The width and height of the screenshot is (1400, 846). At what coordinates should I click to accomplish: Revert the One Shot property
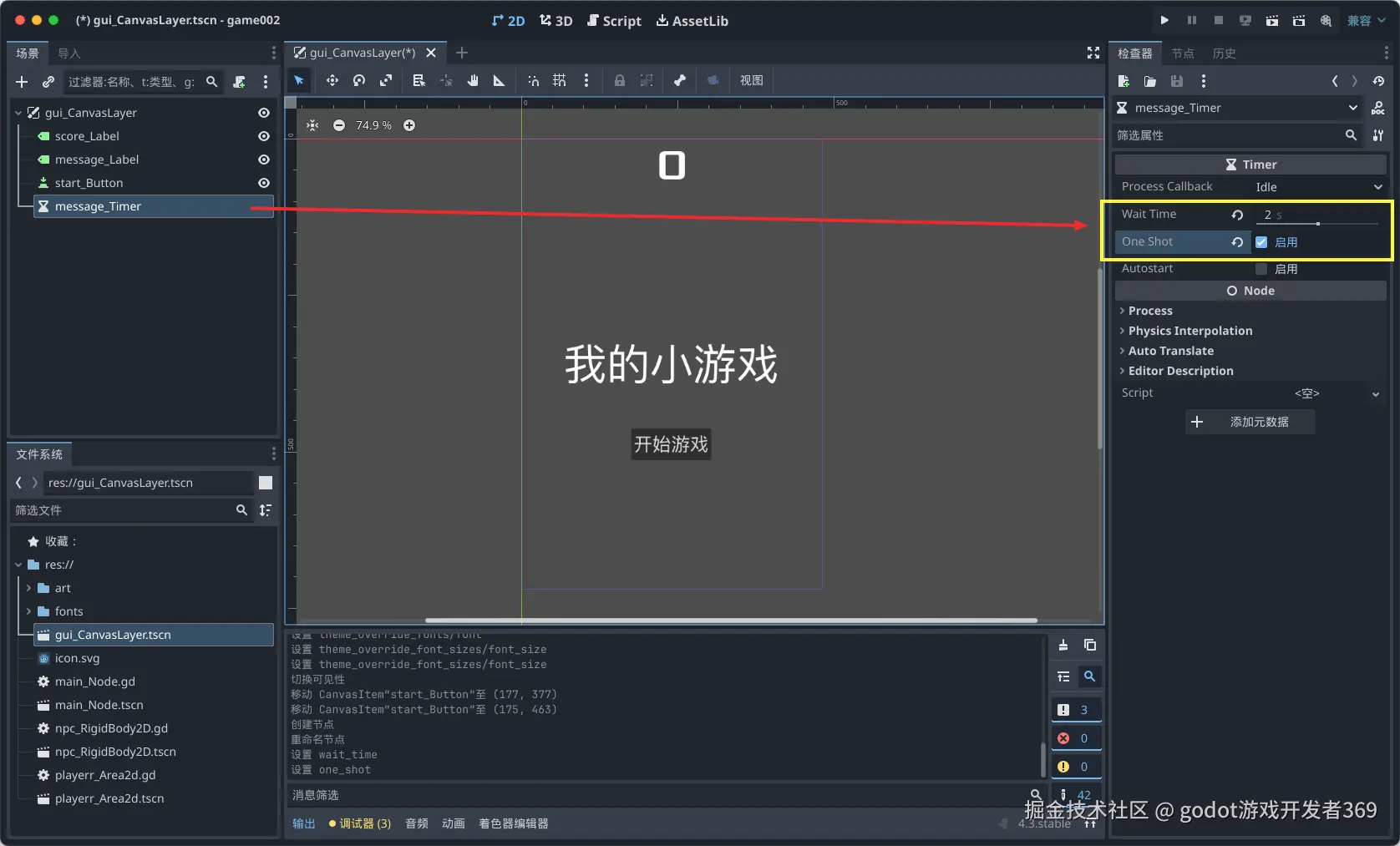pyautogui.click(x=1237, y=242)
